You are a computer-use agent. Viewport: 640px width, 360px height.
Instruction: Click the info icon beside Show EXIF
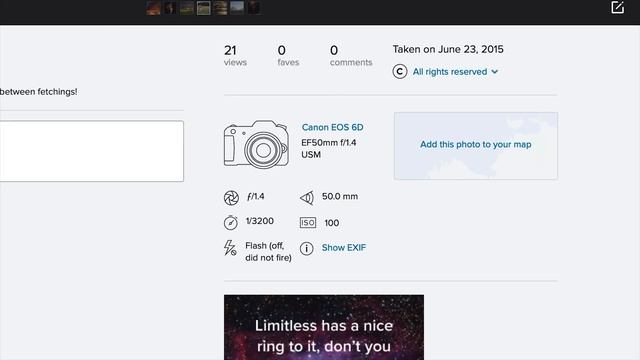(307, 248)
